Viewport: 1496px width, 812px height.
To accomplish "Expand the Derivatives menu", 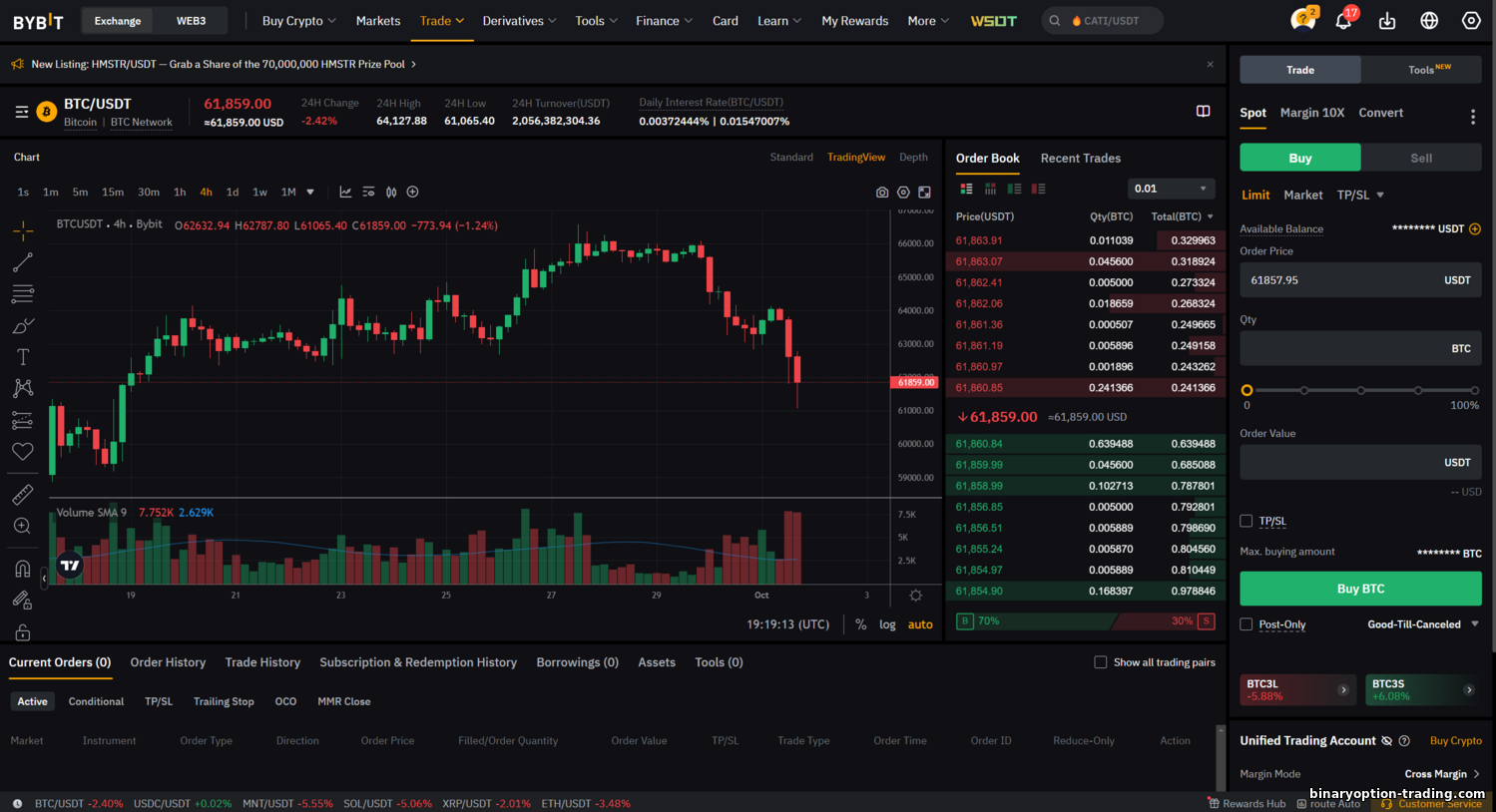I will click(519, 21).
